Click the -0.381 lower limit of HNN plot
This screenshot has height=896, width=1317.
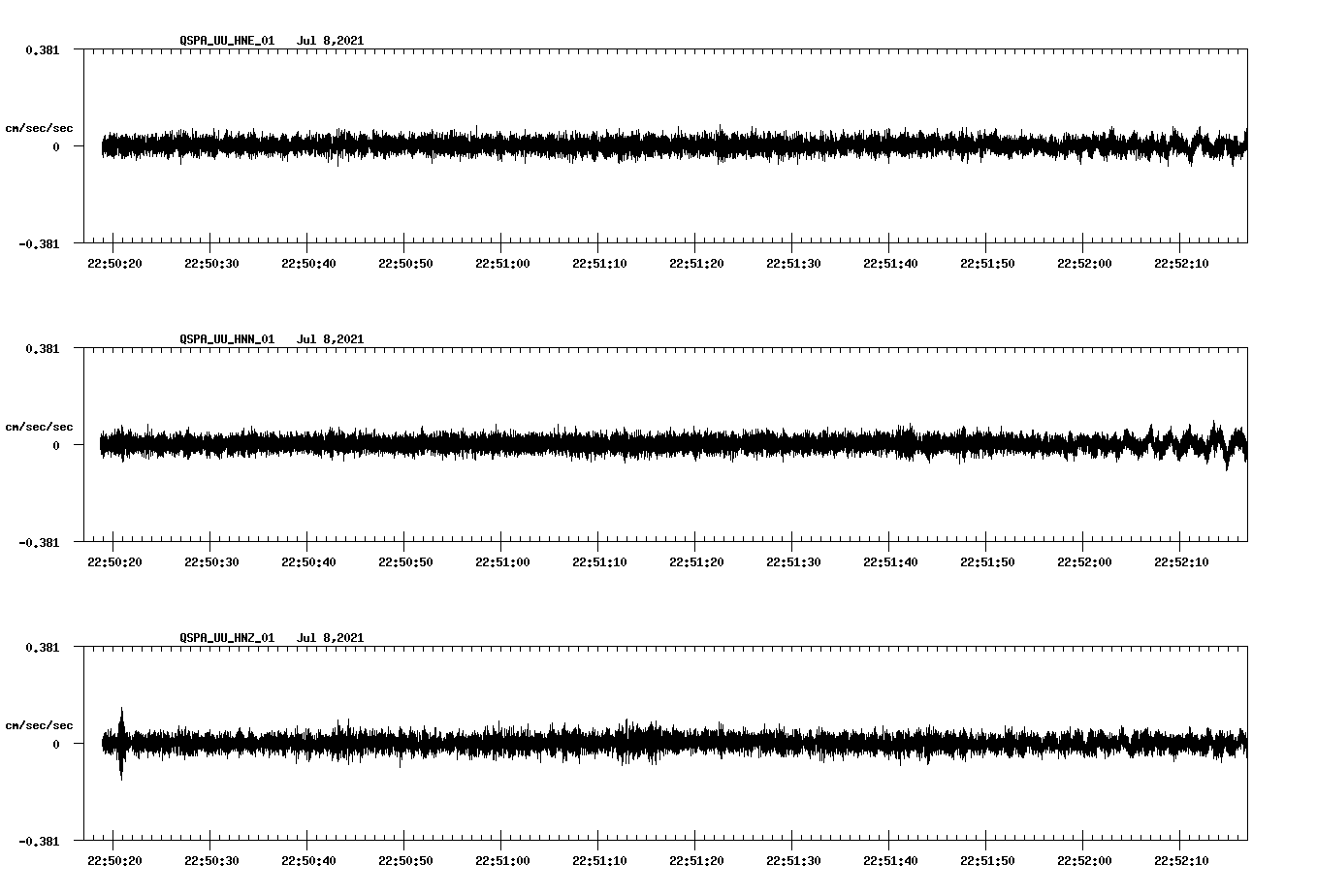pyautogui.click(x=38, y=542)
